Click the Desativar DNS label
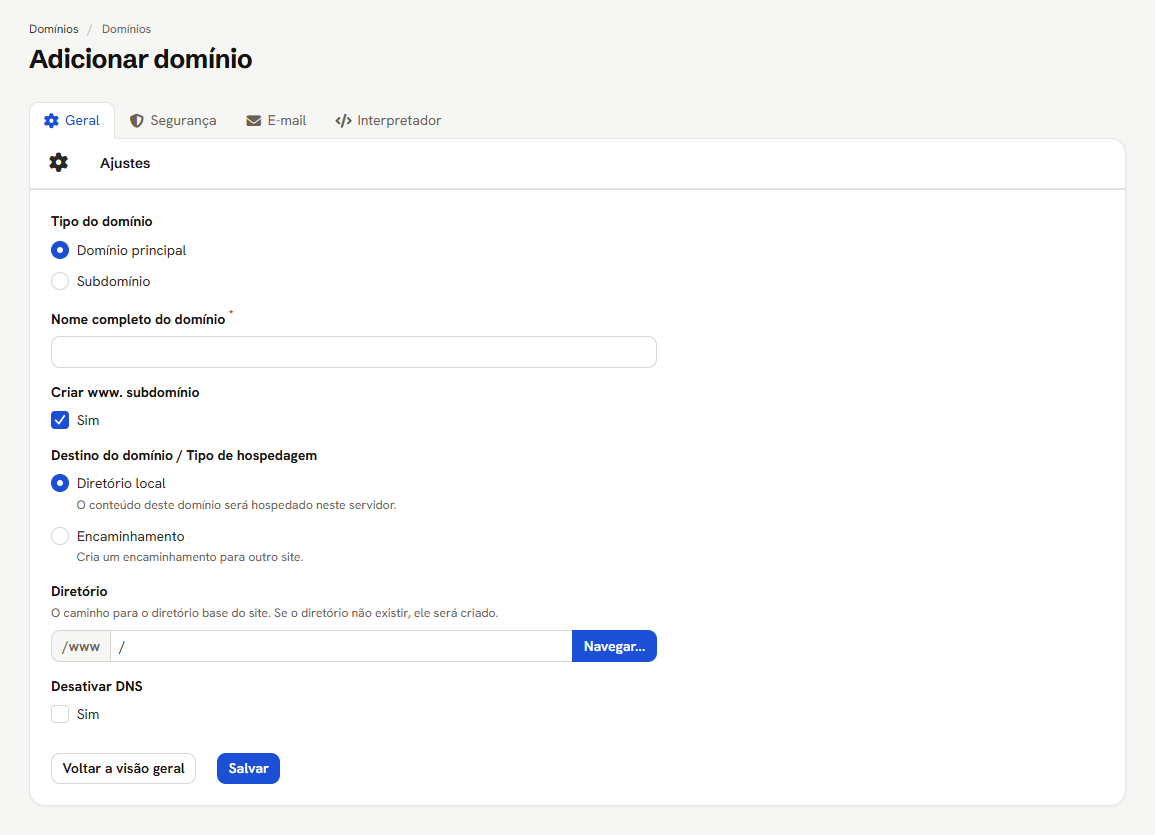 (x=96, y=686)
